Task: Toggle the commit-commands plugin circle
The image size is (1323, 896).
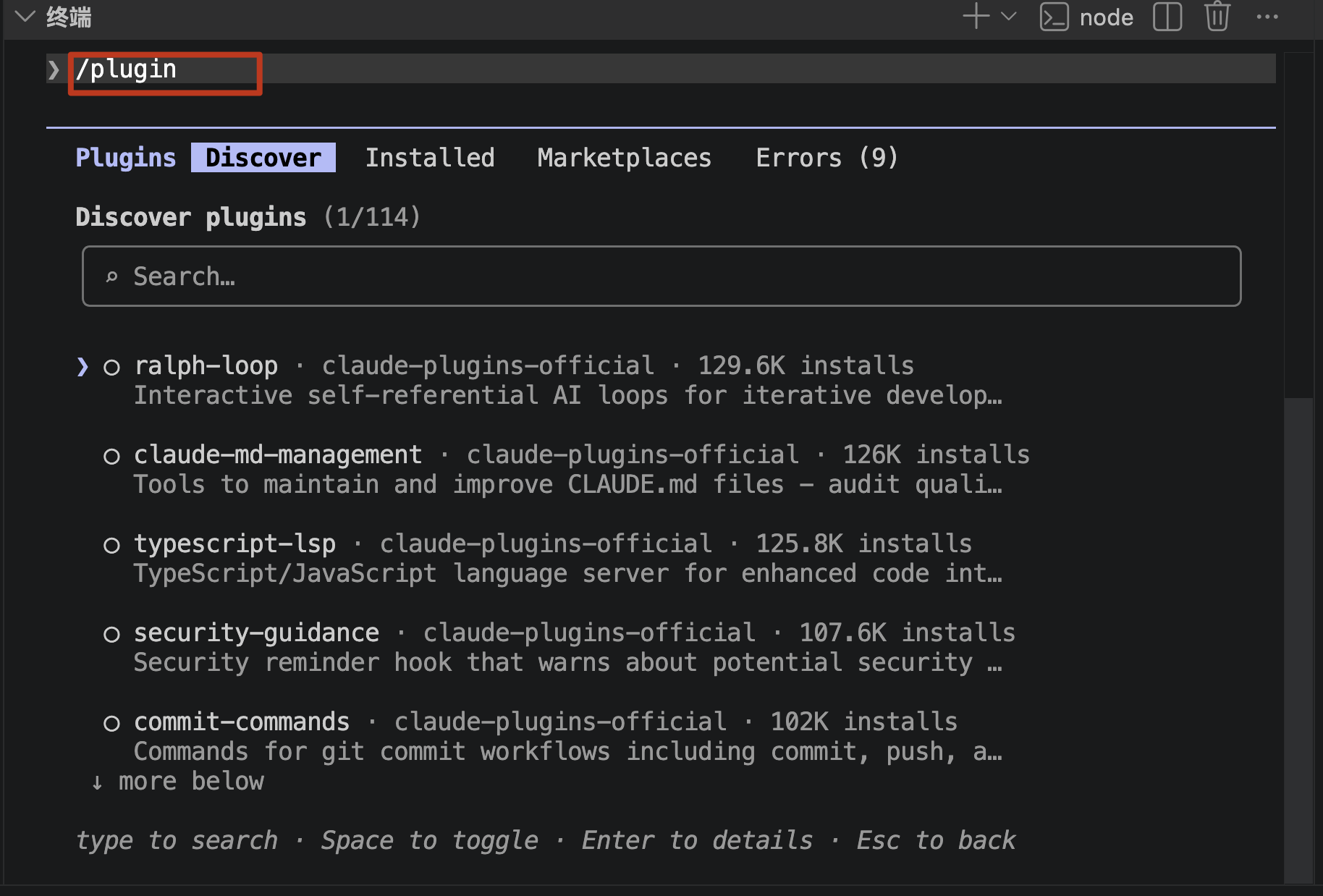Action: 111,723
